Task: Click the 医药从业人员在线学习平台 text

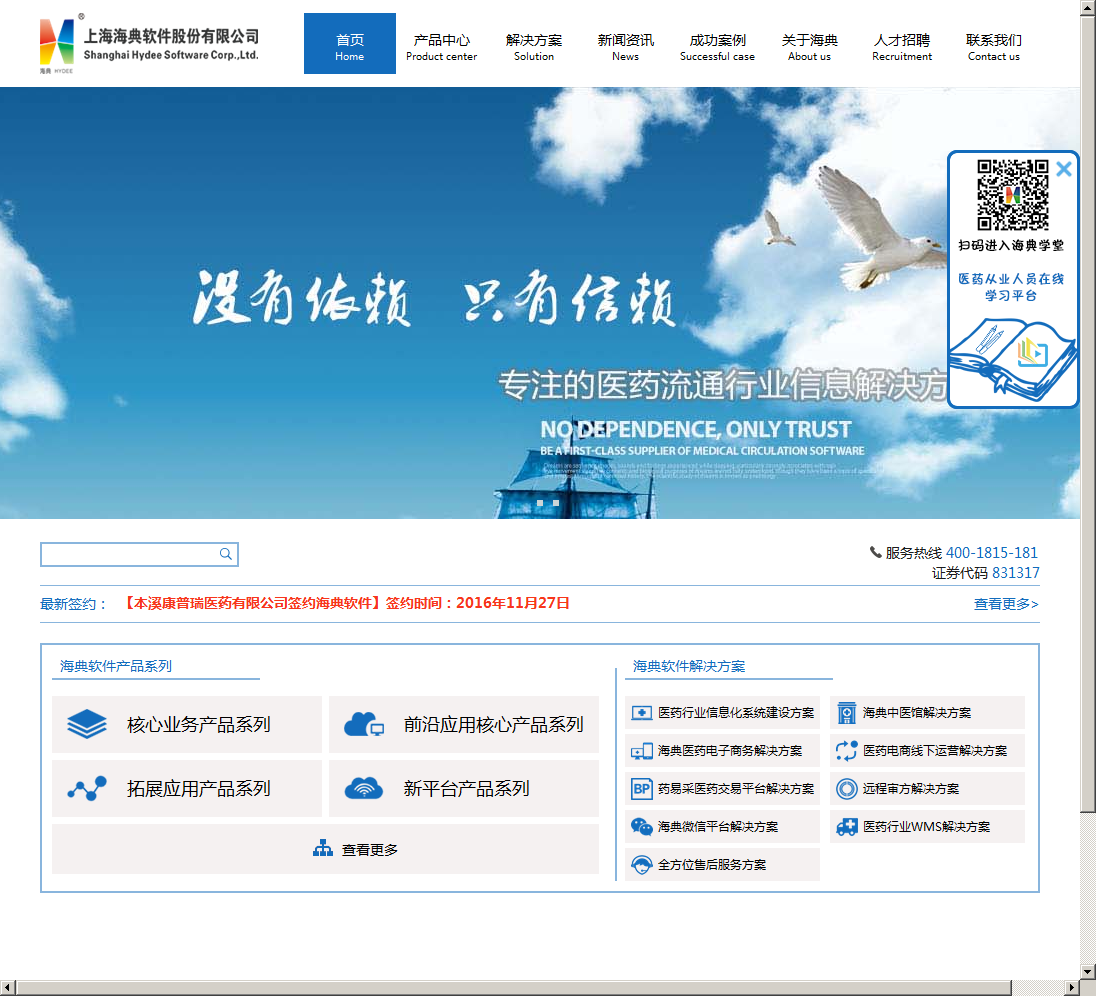Action: click(x=1011, y=287)
